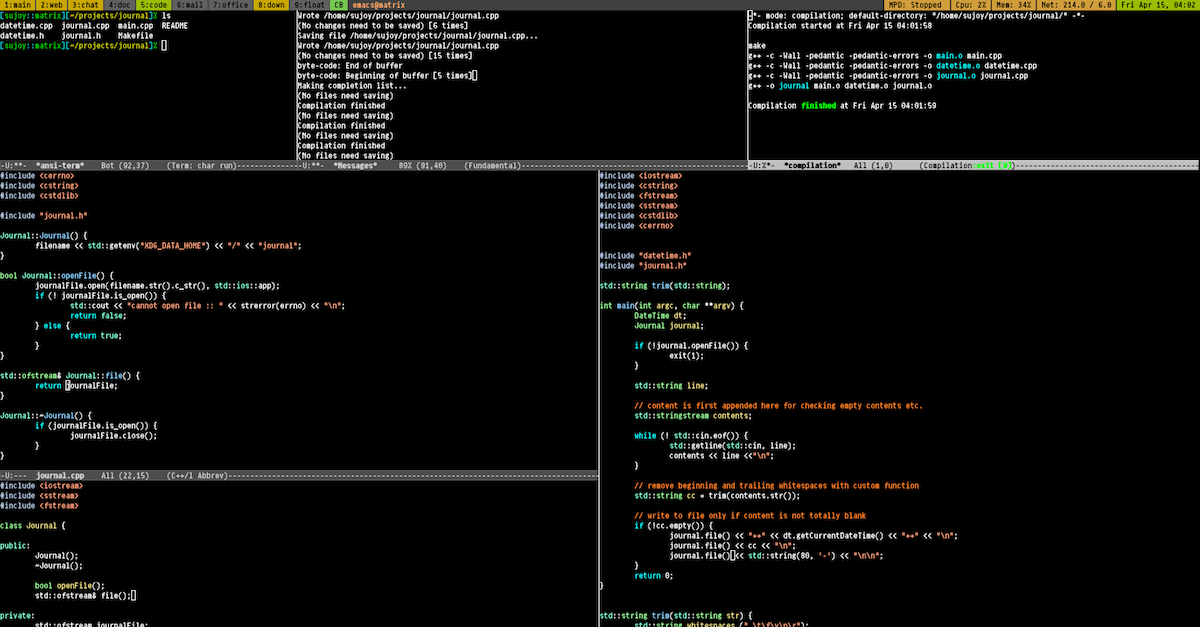Screen dimensions: 1200x627
Task: Click the Compilation exit status in mode line
Action: [x=968, y=165]
